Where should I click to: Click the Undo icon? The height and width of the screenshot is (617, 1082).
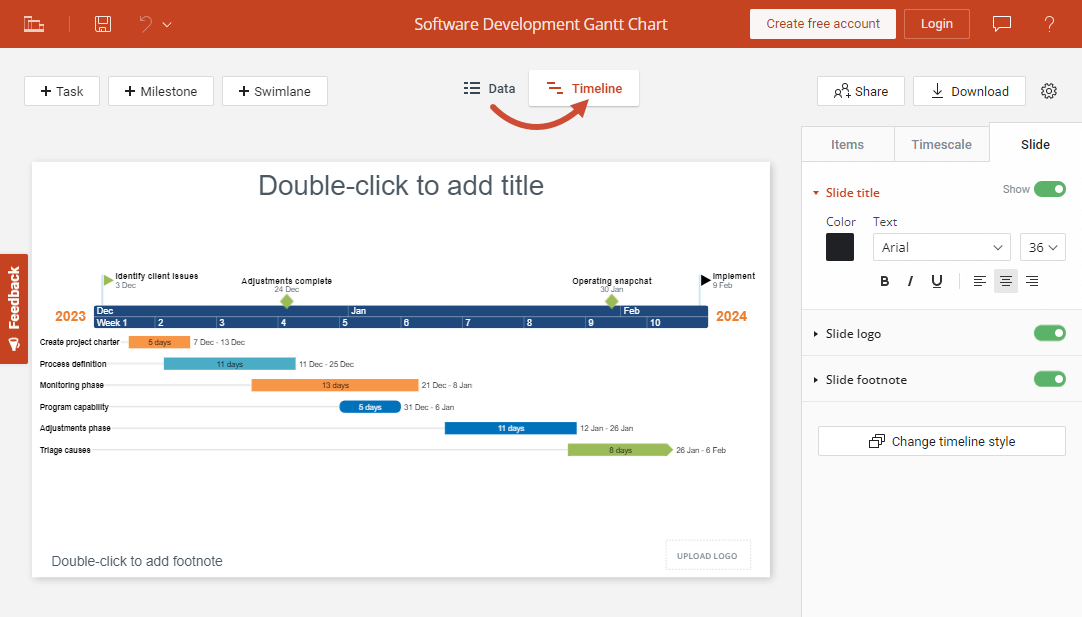[143, 23]
